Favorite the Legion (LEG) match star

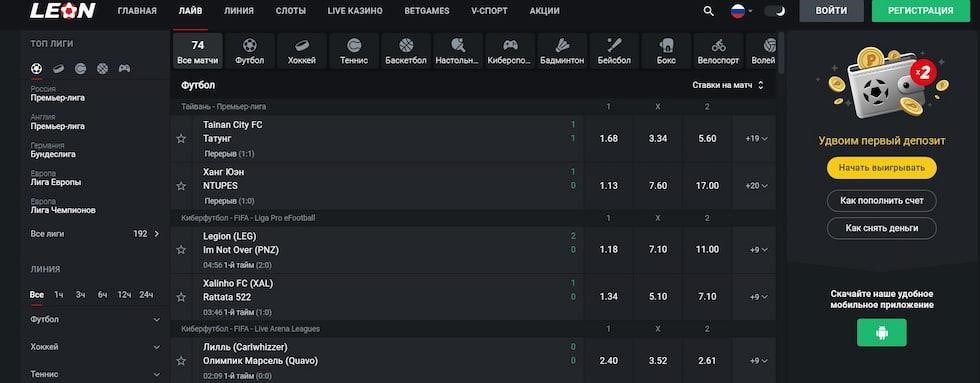181,249
